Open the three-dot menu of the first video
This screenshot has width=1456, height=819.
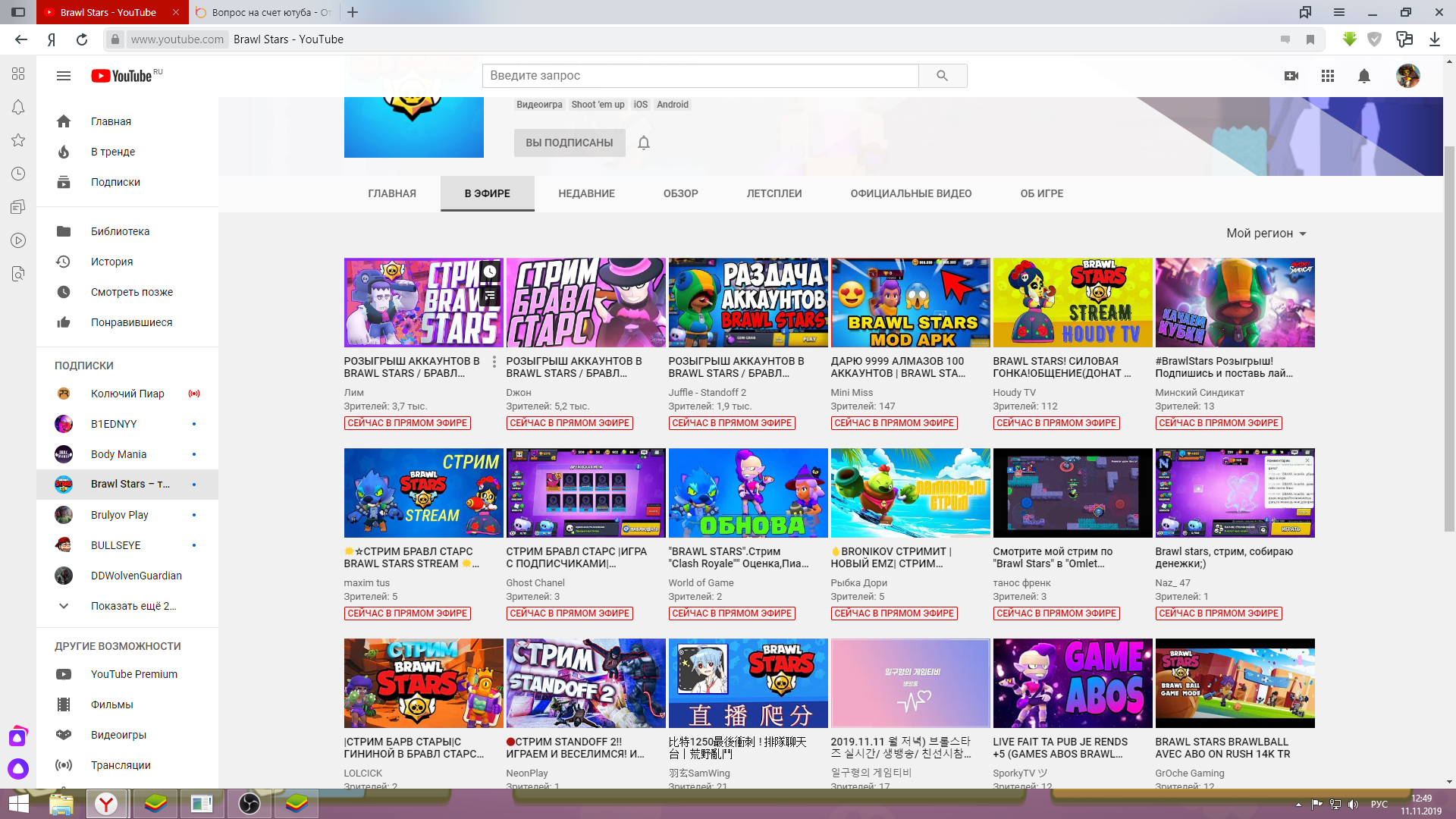pyautogui.click(x=494, y=362)
